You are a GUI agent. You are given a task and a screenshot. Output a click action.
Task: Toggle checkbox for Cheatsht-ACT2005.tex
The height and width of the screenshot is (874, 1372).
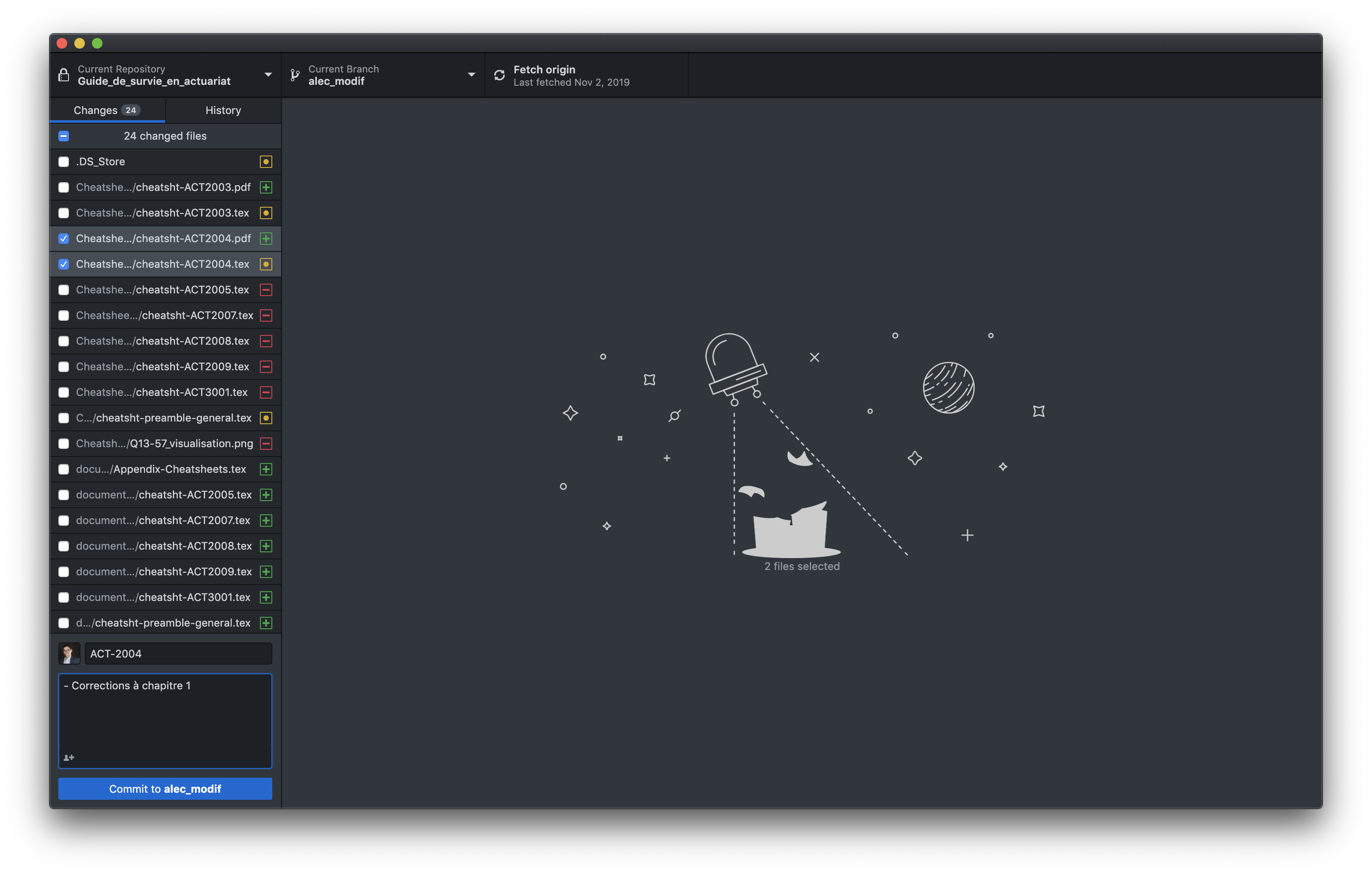(x=63, y=289)
